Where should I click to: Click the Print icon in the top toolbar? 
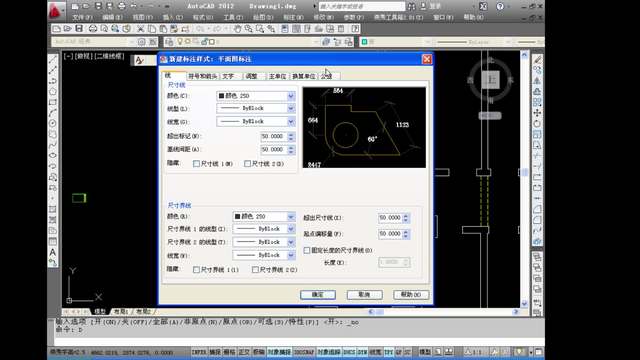click(93, 29)
